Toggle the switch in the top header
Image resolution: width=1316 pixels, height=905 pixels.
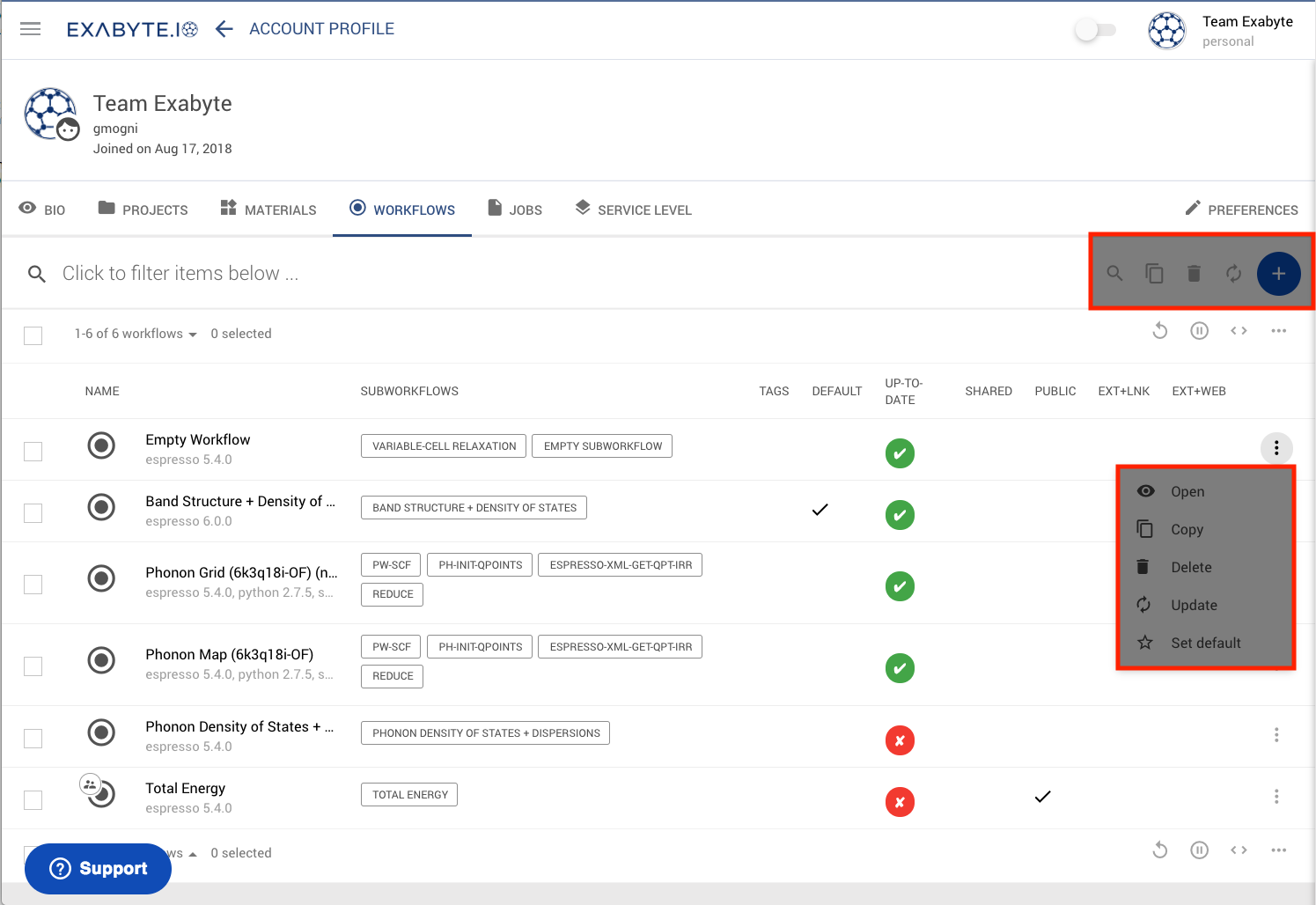point(1094,30)
